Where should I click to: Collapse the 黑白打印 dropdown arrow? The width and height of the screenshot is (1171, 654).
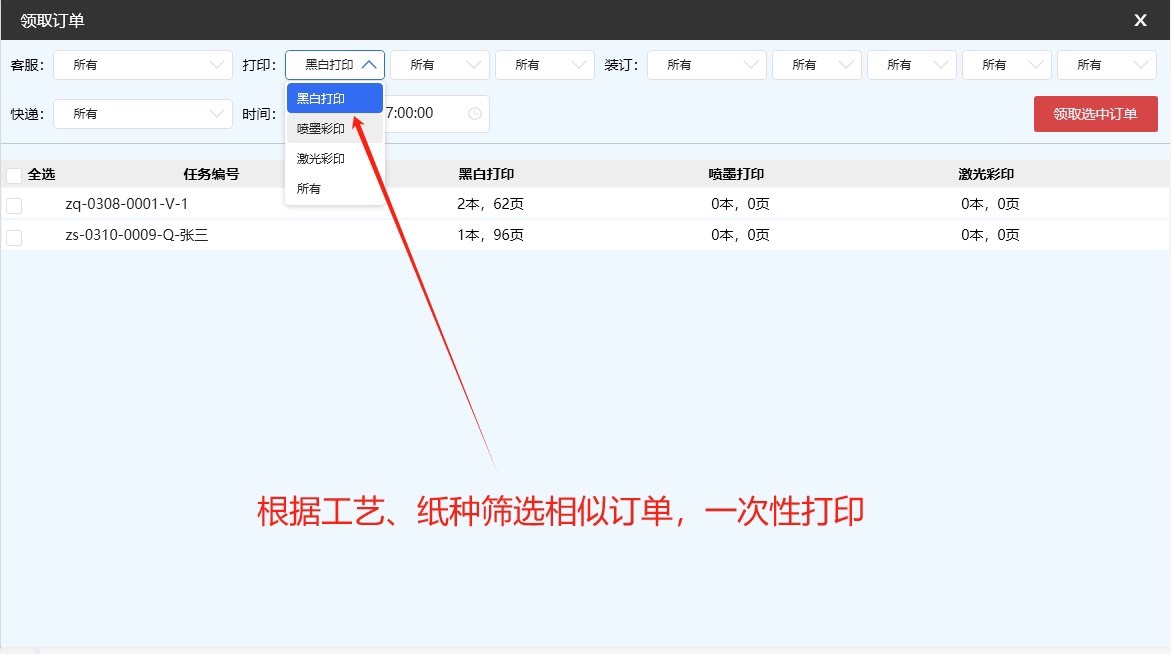coord(369,65)
